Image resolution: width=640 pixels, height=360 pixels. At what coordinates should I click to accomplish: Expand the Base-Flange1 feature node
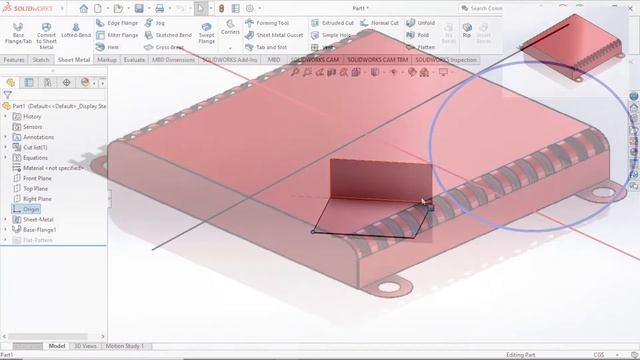(5, 230)
